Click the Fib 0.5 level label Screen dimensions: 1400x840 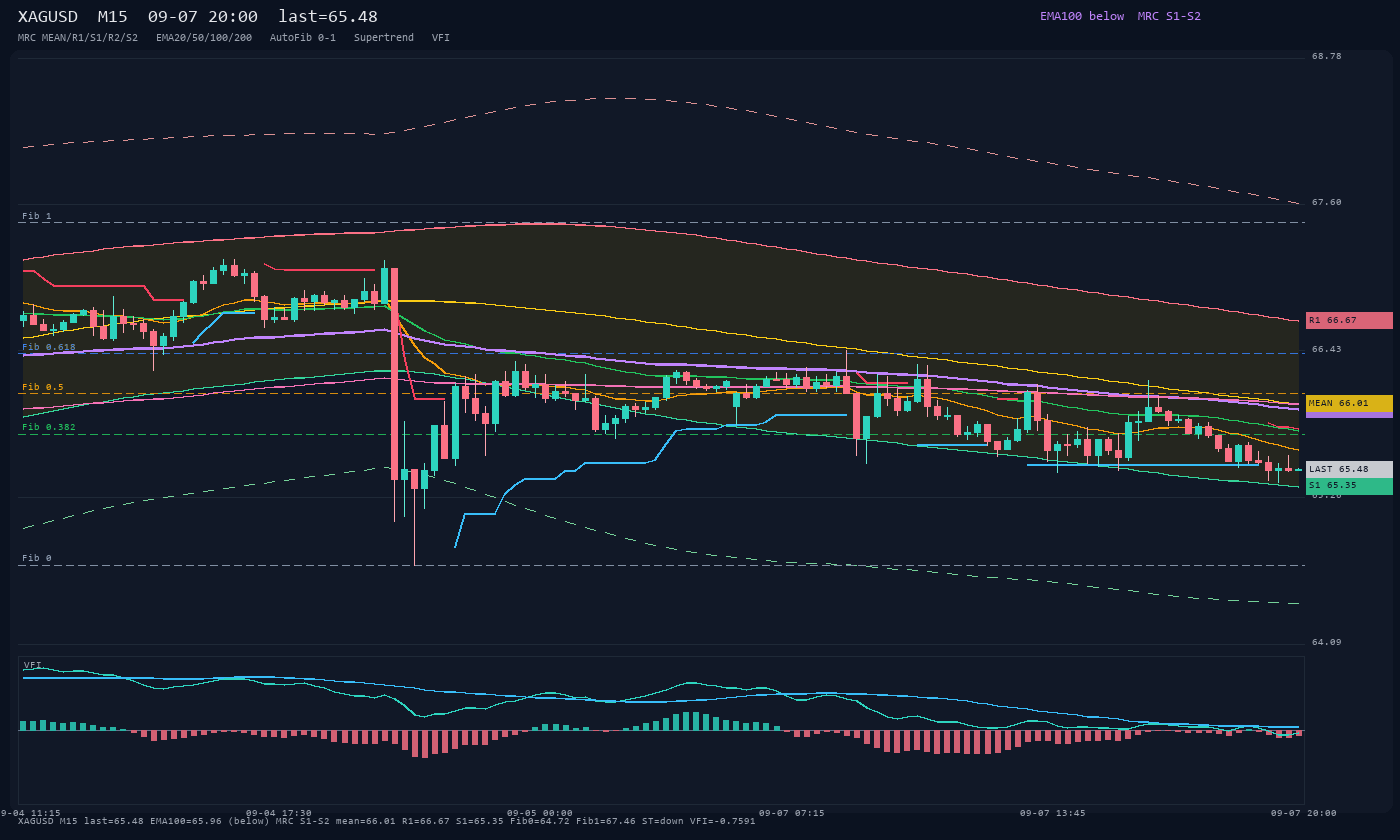(x=43, y=387)
